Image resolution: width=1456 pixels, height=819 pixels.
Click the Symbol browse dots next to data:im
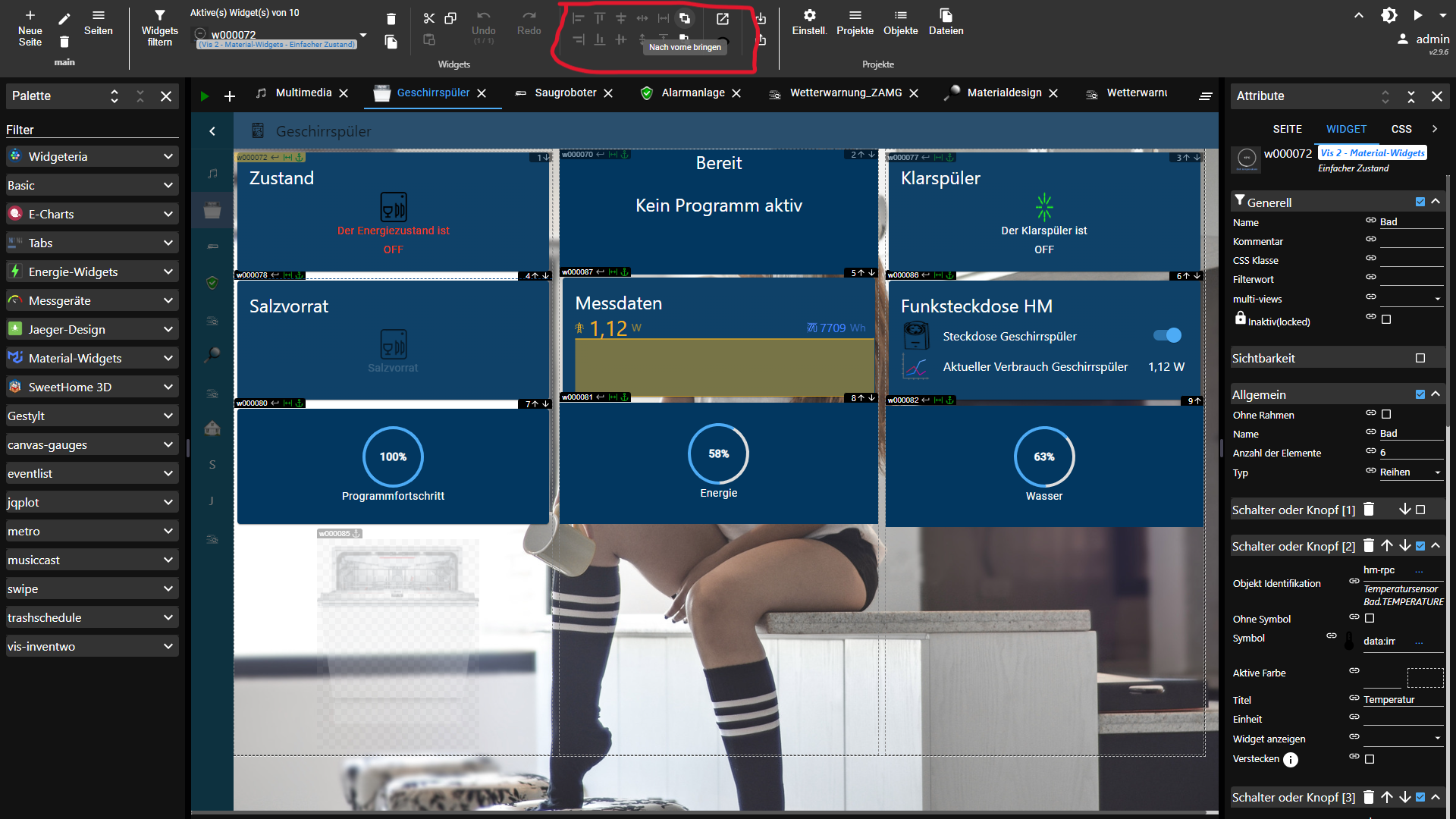pyautogui.click(x=1419, y=642)
